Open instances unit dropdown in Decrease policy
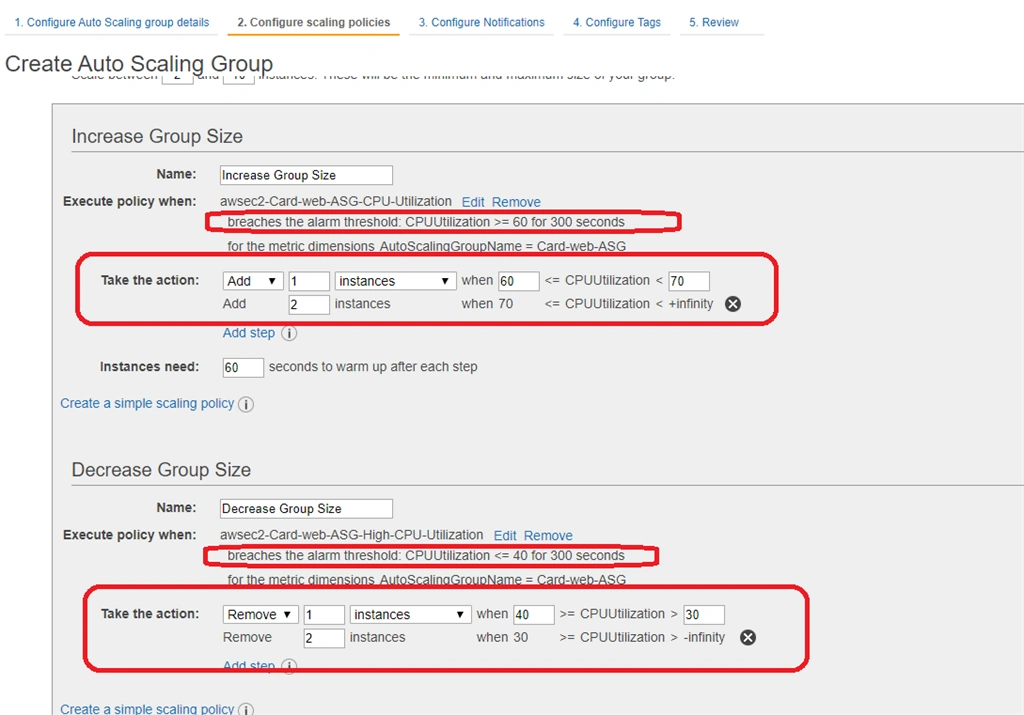The image size is (1024, 715). coord(410,614)
